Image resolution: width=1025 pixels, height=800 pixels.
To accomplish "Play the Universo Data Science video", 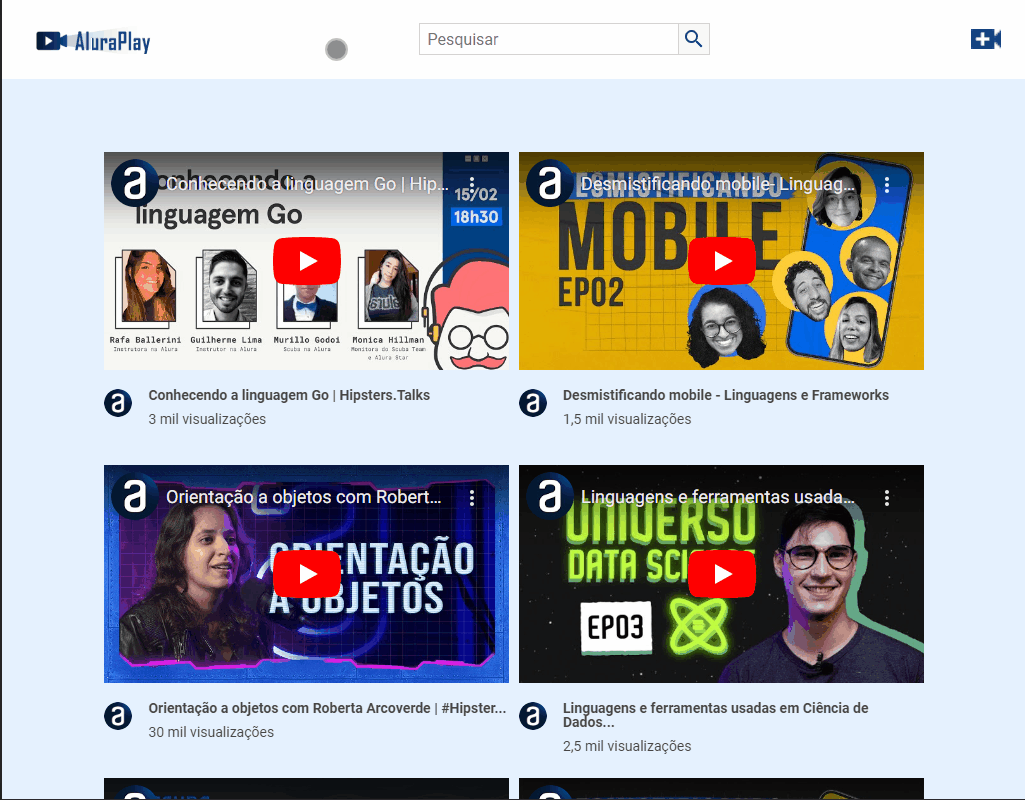I will pyautogui.click(x=722, y=574).
